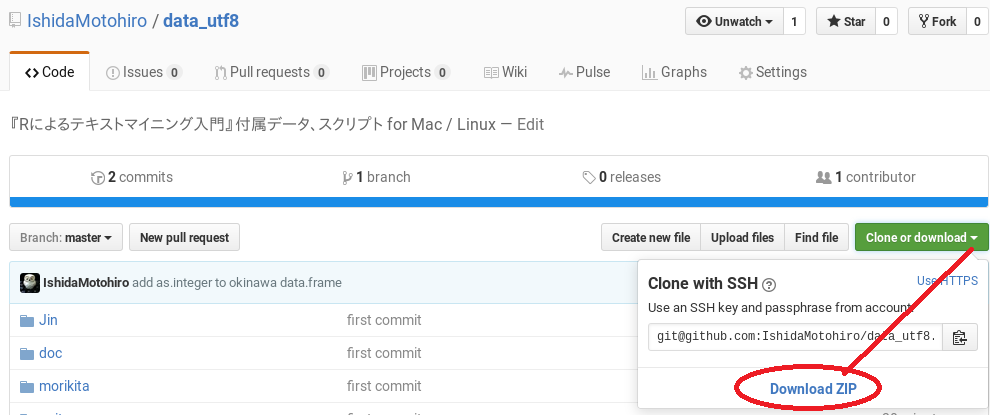
Task: View the 2 commits history
Action: click(x=132, y=177)
